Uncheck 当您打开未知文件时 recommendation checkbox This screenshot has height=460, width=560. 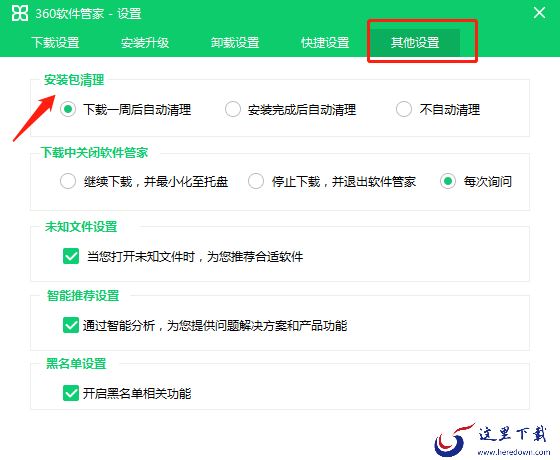point(71,256)
